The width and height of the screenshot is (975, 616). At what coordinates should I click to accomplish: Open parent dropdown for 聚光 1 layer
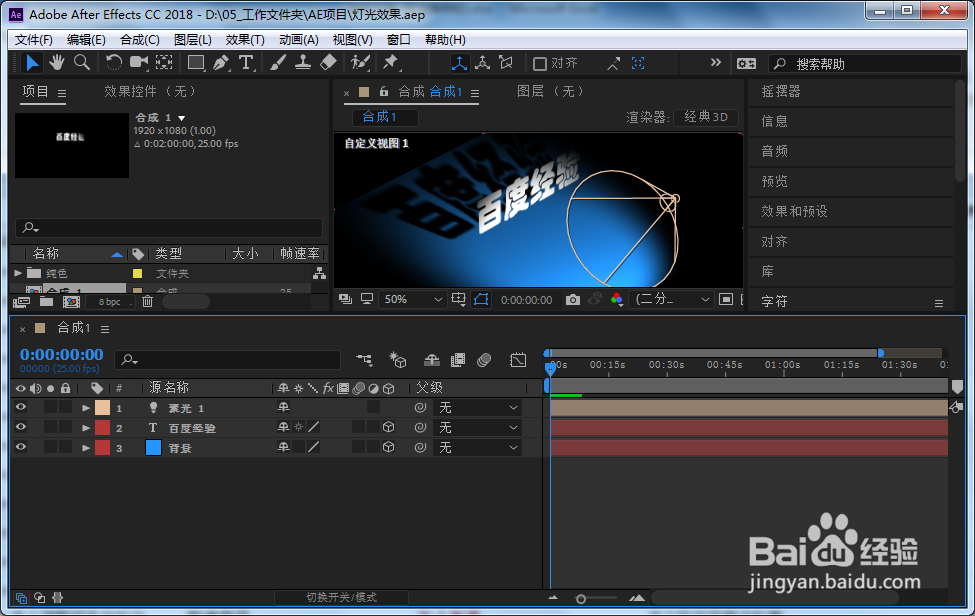tap(478, 408)
